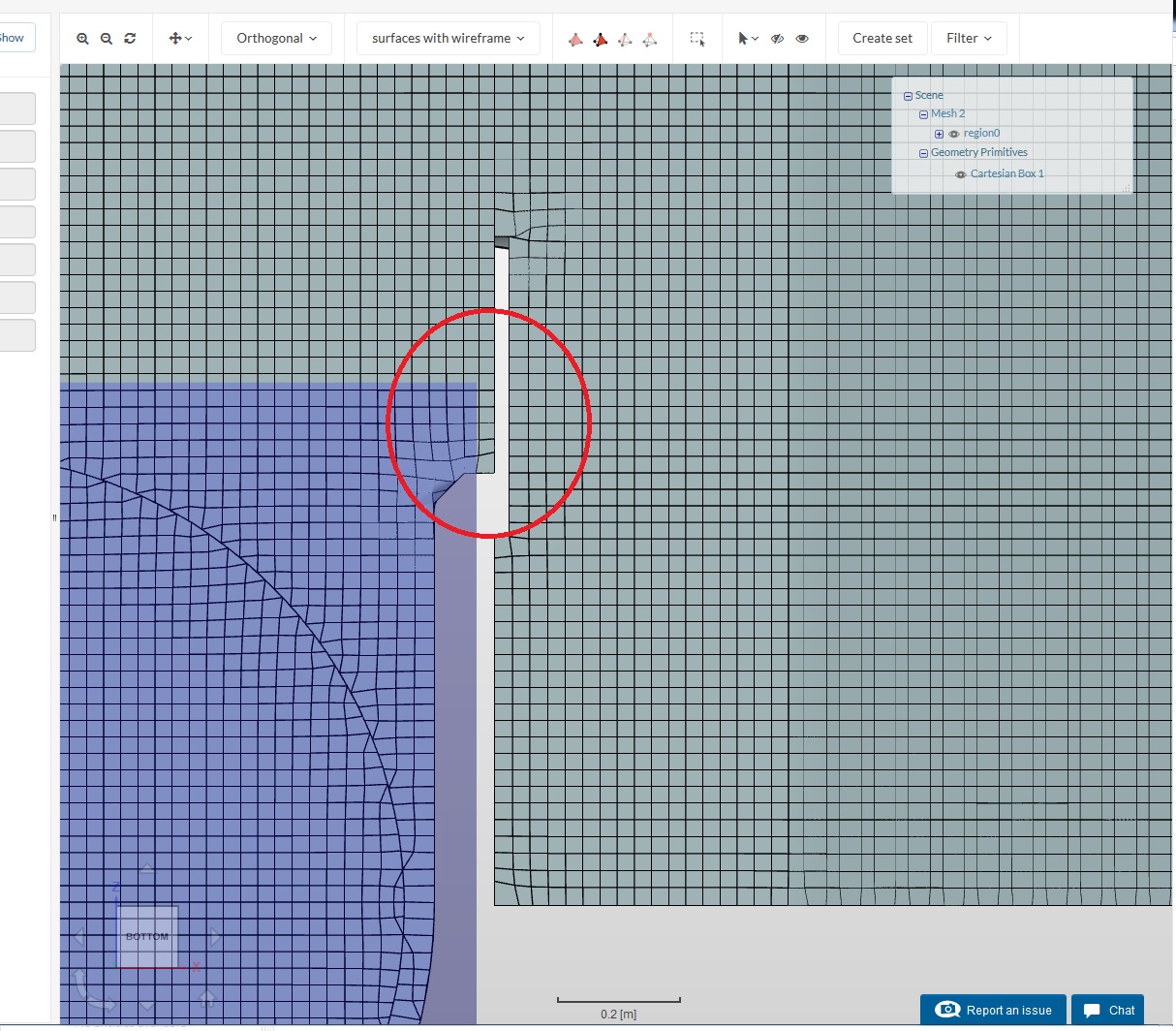
Task: Select the zoom in tool
Action: [x=82, y=38]
